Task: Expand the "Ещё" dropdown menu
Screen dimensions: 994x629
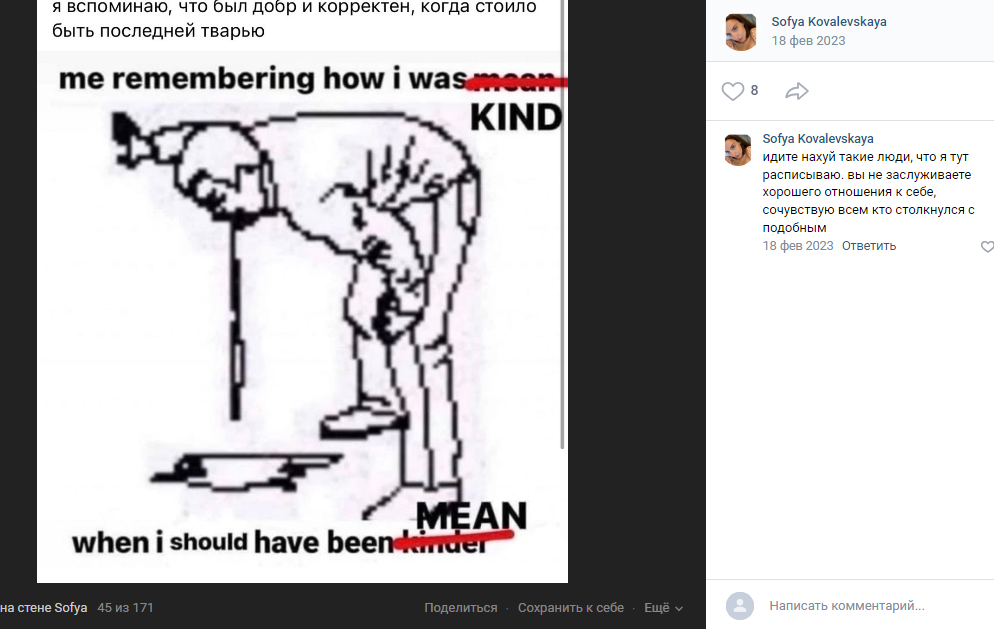Action: click(663, 607)
